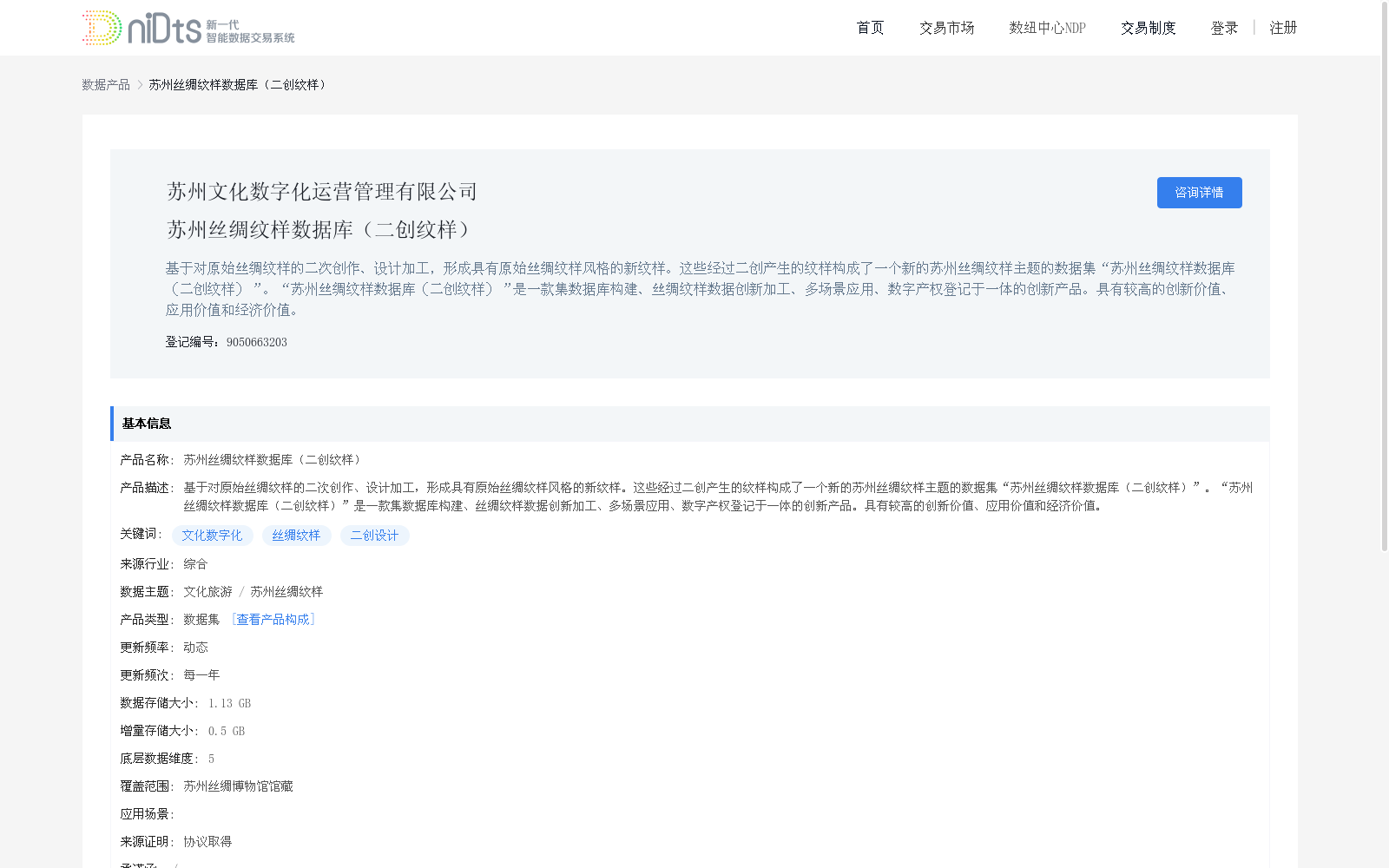Click the 更新频率 value 动态
This screenshot has width=1389, height=868.
(x=195, y=647)
